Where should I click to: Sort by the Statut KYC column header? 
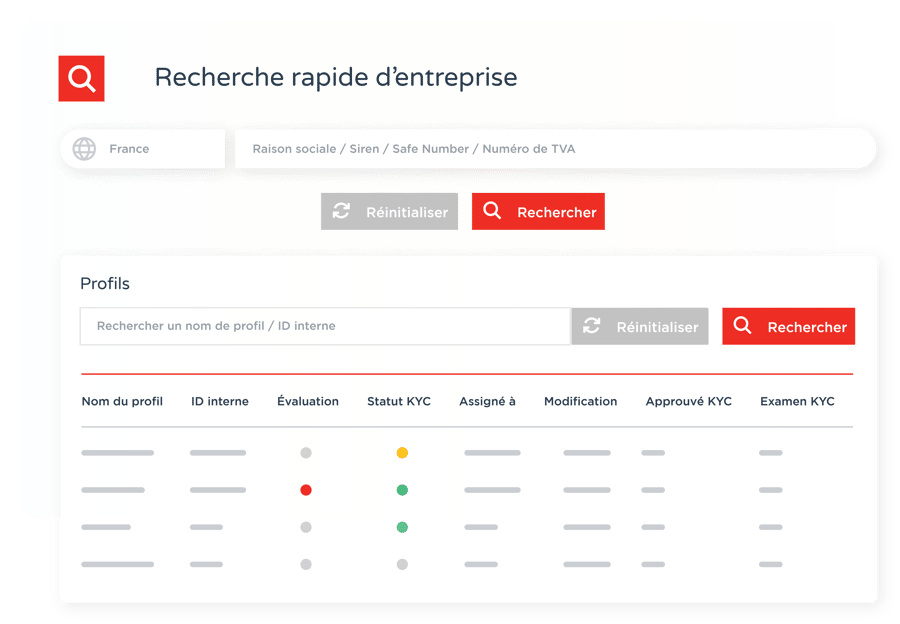[399, 401]
